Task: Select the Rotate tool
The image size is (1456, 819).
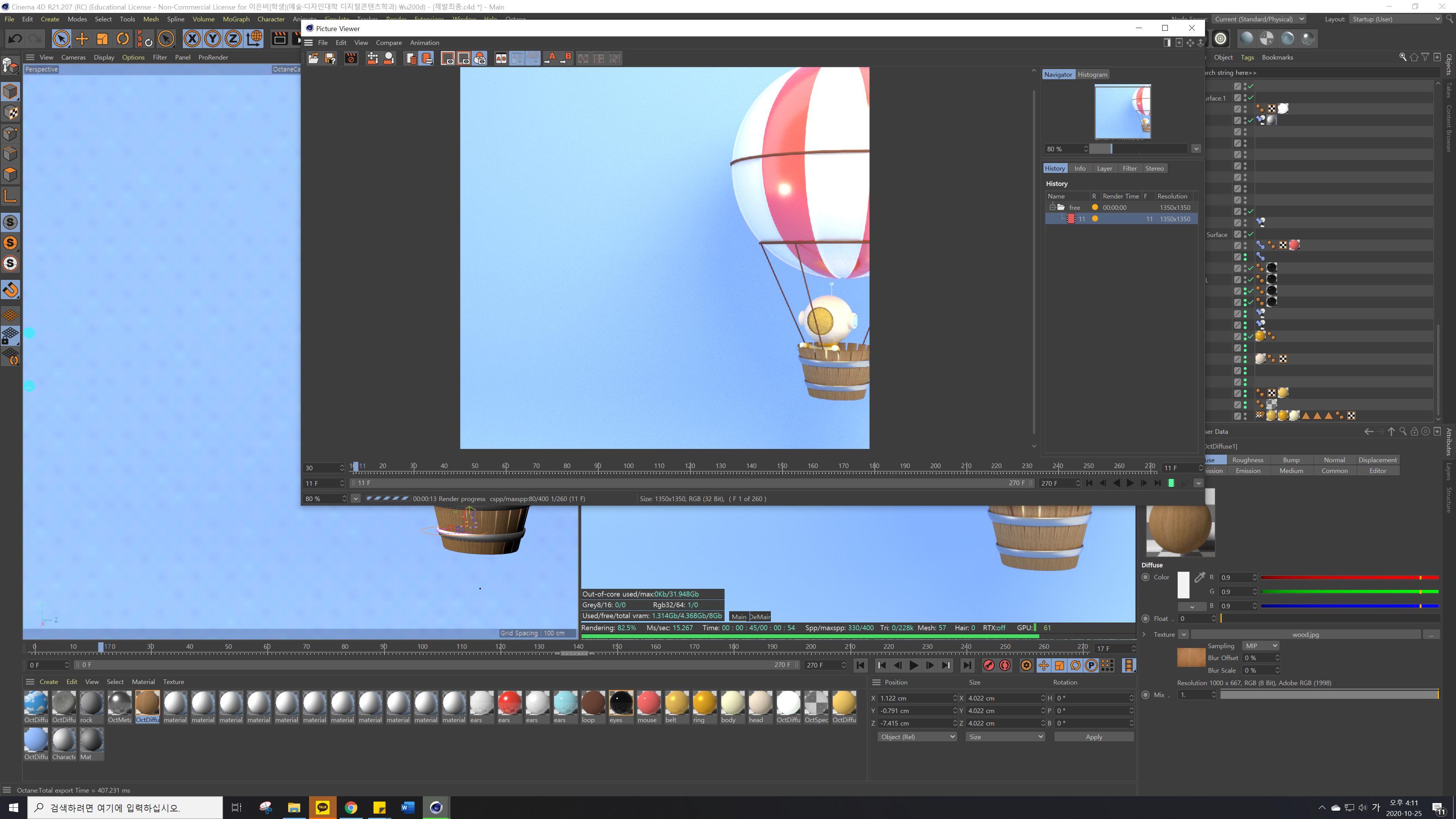Action: point(122,38)
